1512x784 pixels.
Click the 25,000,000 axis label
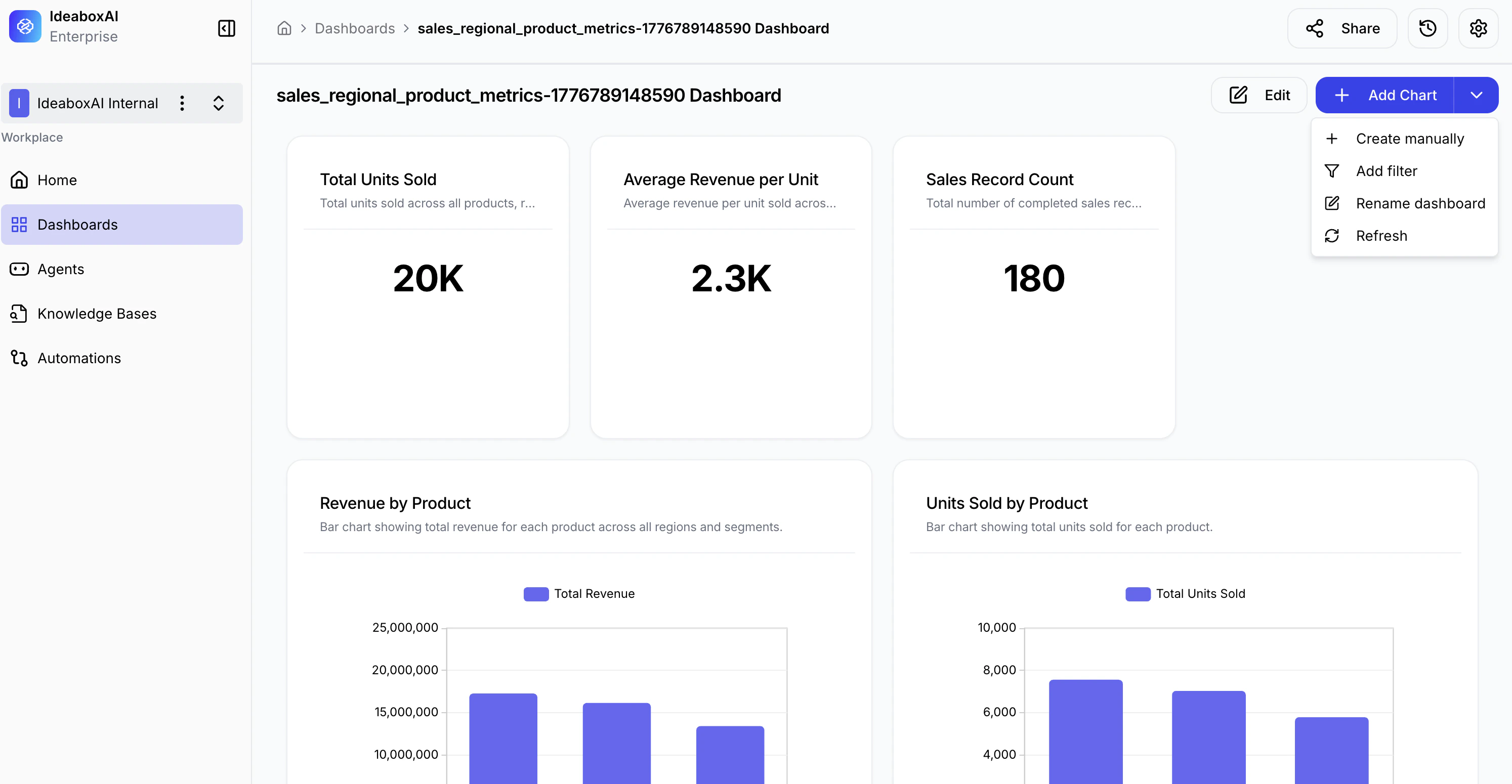point(405,627)
